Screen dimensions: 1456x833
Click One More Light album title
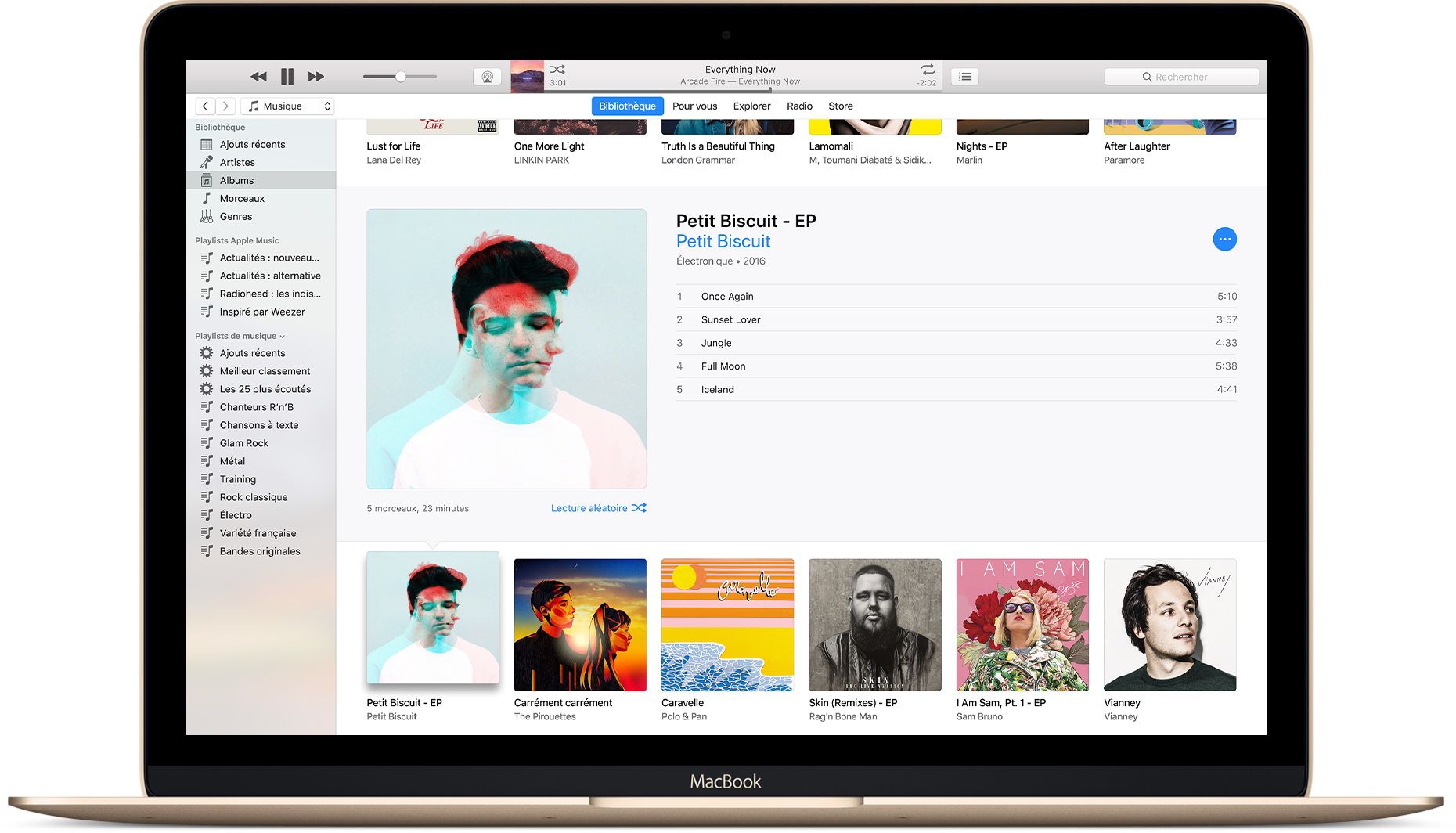tap(549, 146)
